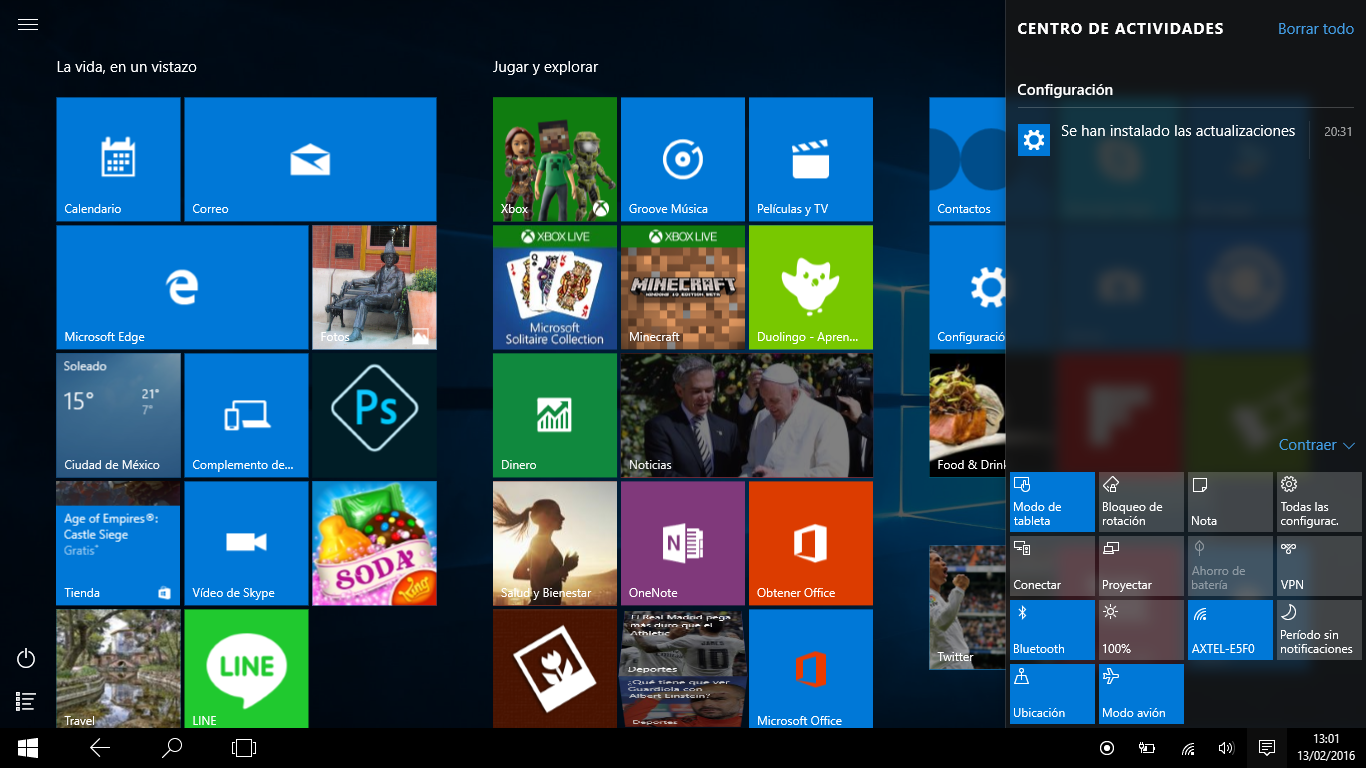
Task: Open the Microsoft Edge tile
Action: click(182, 287)
